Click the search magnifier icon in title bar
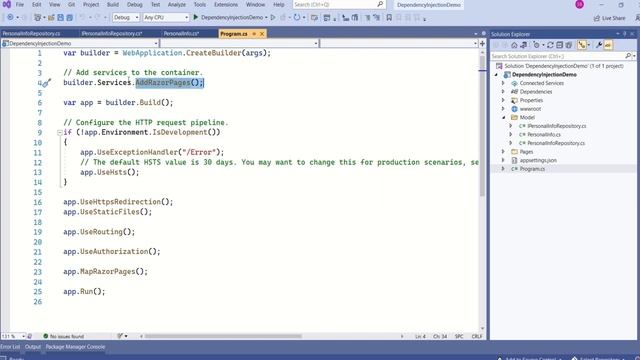The width and height of the screenshot is (640, 360). click(380, 4)
